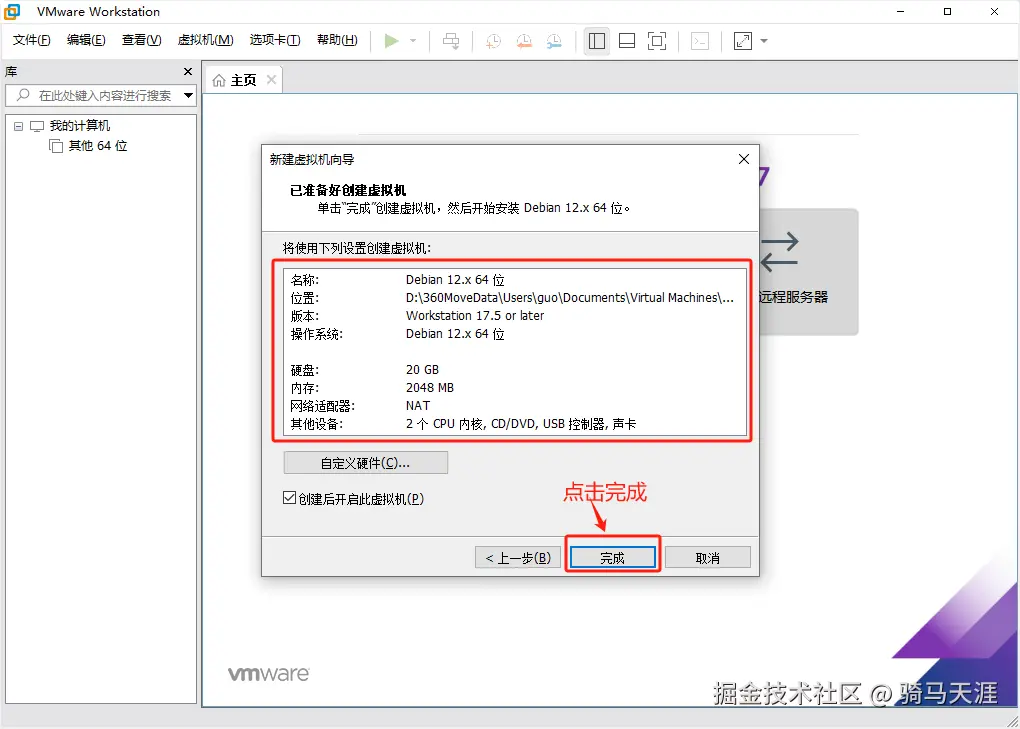
Task: Click the 将使用下列设置创建虚拟机 label
Action: 356,248
